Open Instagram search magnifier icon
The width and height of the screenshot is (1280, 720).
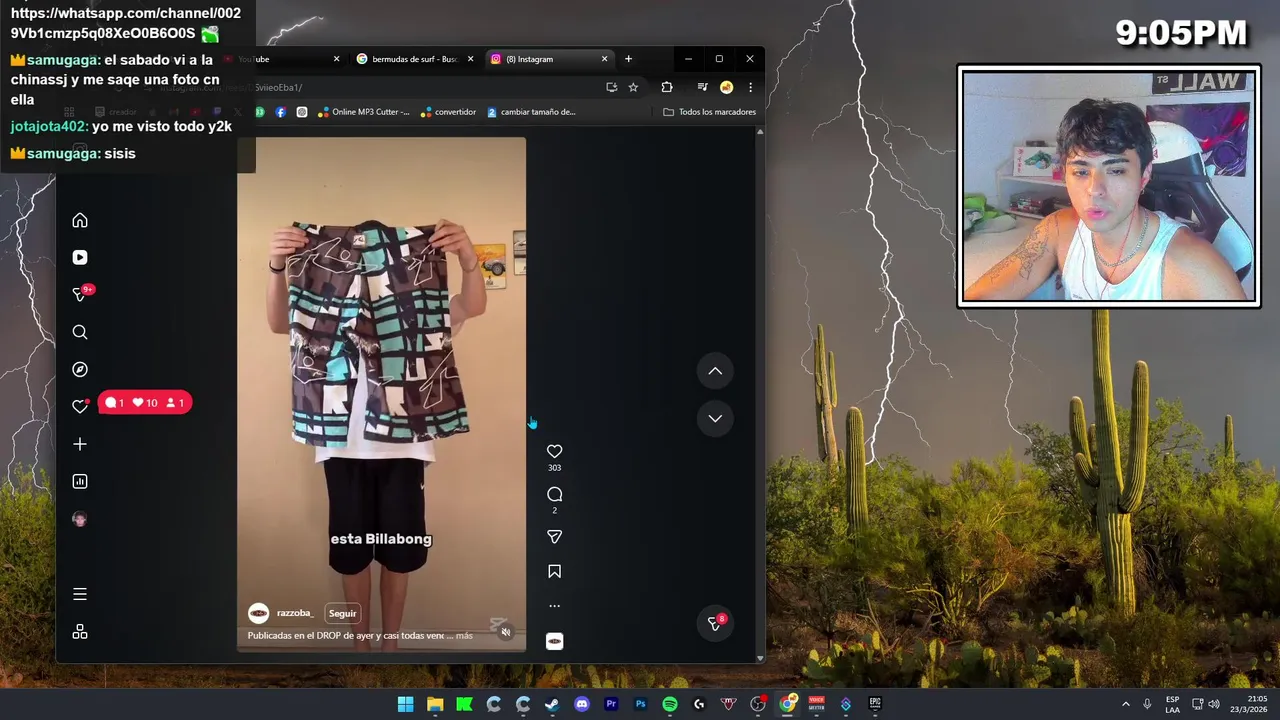coord(80,332)
